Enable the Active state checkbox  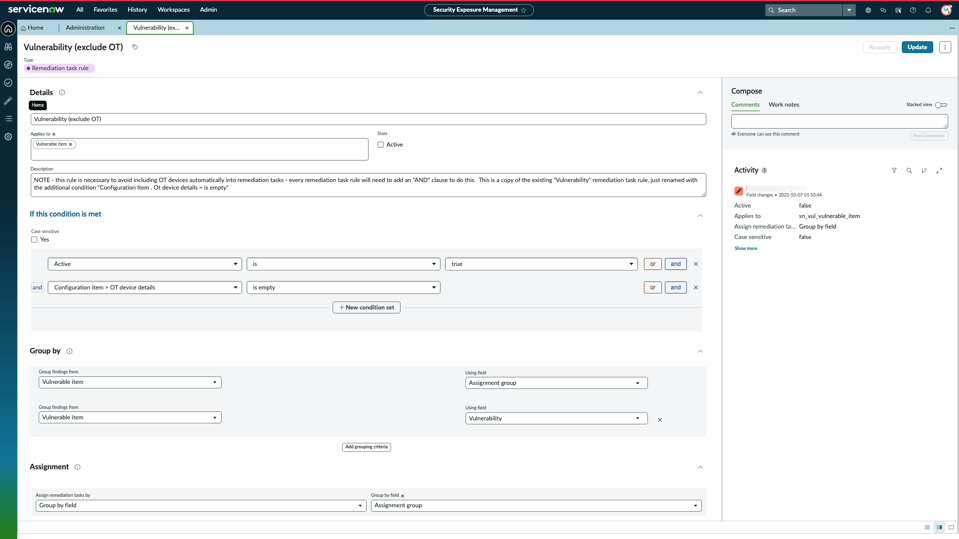pyautogui.click(x=380, y=145)
